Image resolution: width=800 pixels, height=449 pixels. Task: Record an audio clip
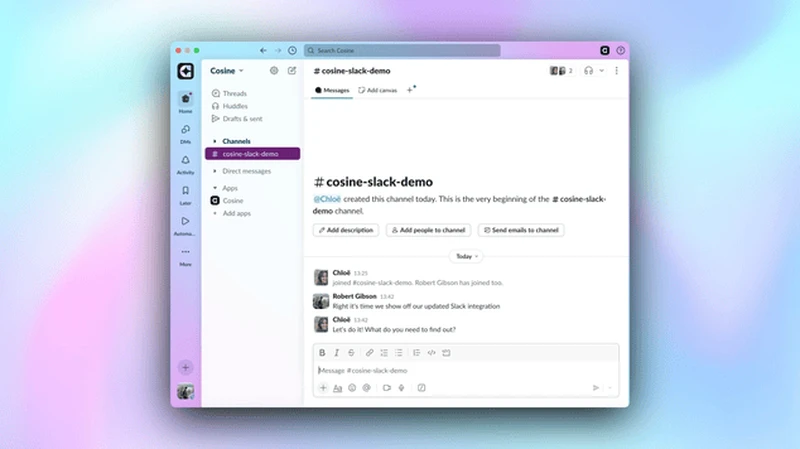point(402,388)
